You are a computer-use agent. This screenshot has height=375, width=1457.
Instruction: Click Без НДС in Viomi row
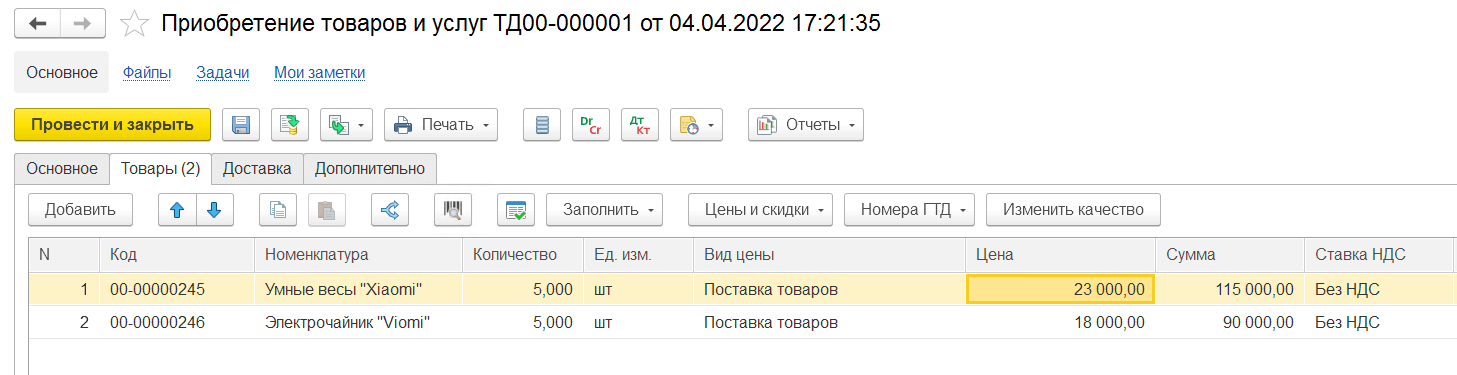point(1347,323)
